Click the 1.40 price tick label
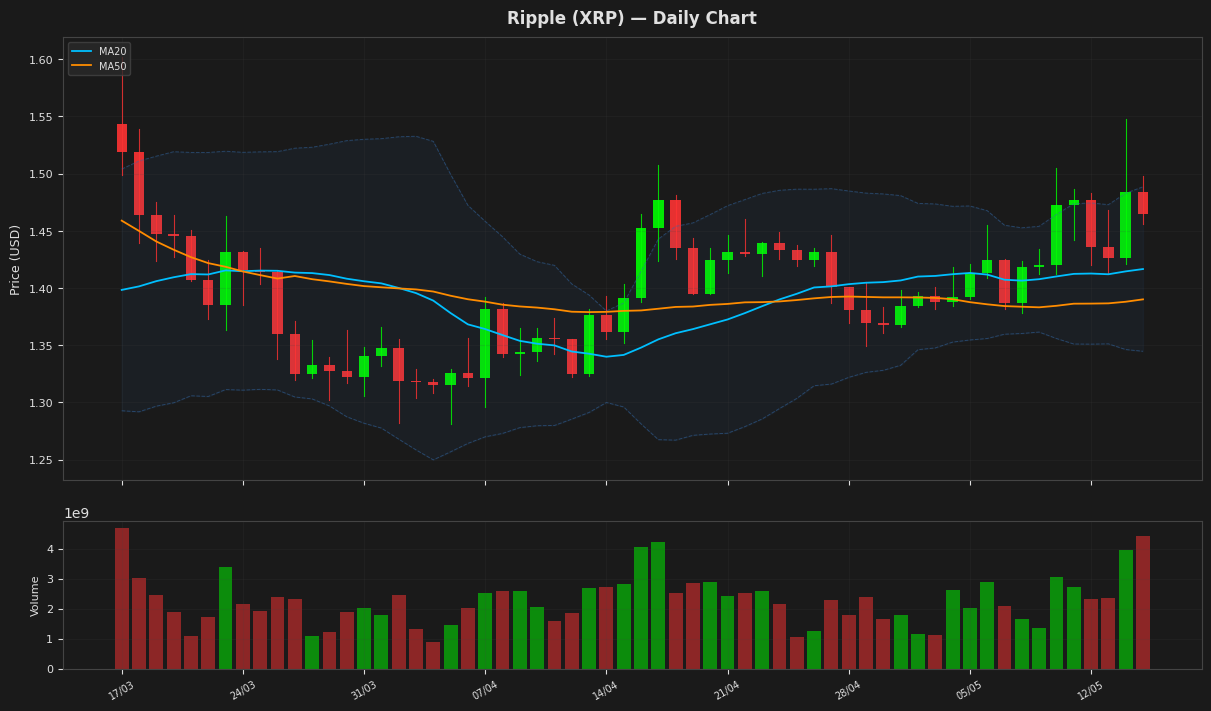 tap(40, 289)
